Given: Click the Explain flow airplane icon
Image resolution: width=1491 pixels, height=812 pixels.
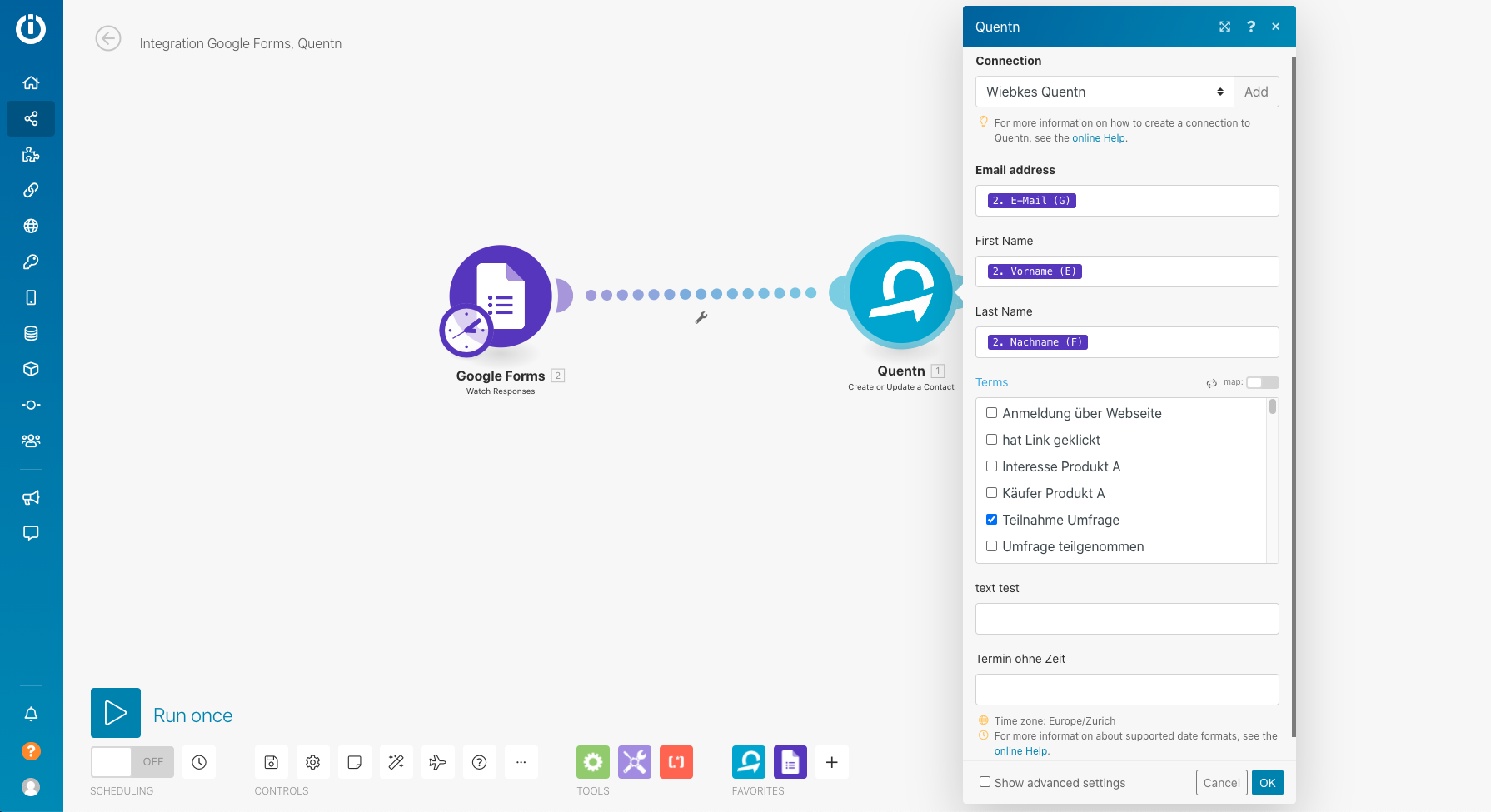Looking at the screenshot, I should (x=438, y=762).
